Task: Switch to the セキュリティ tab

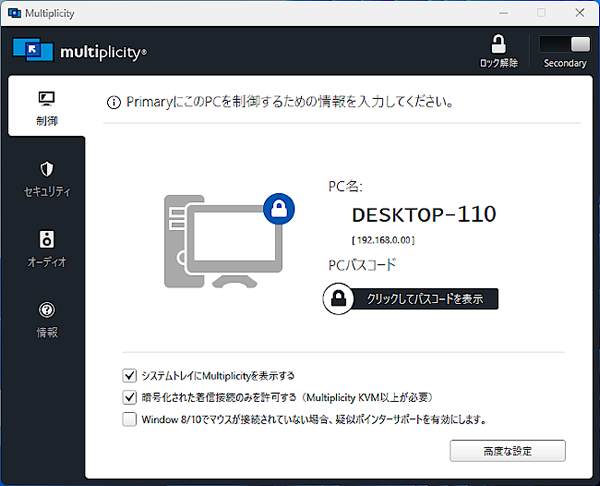Action: click(47, 179)
